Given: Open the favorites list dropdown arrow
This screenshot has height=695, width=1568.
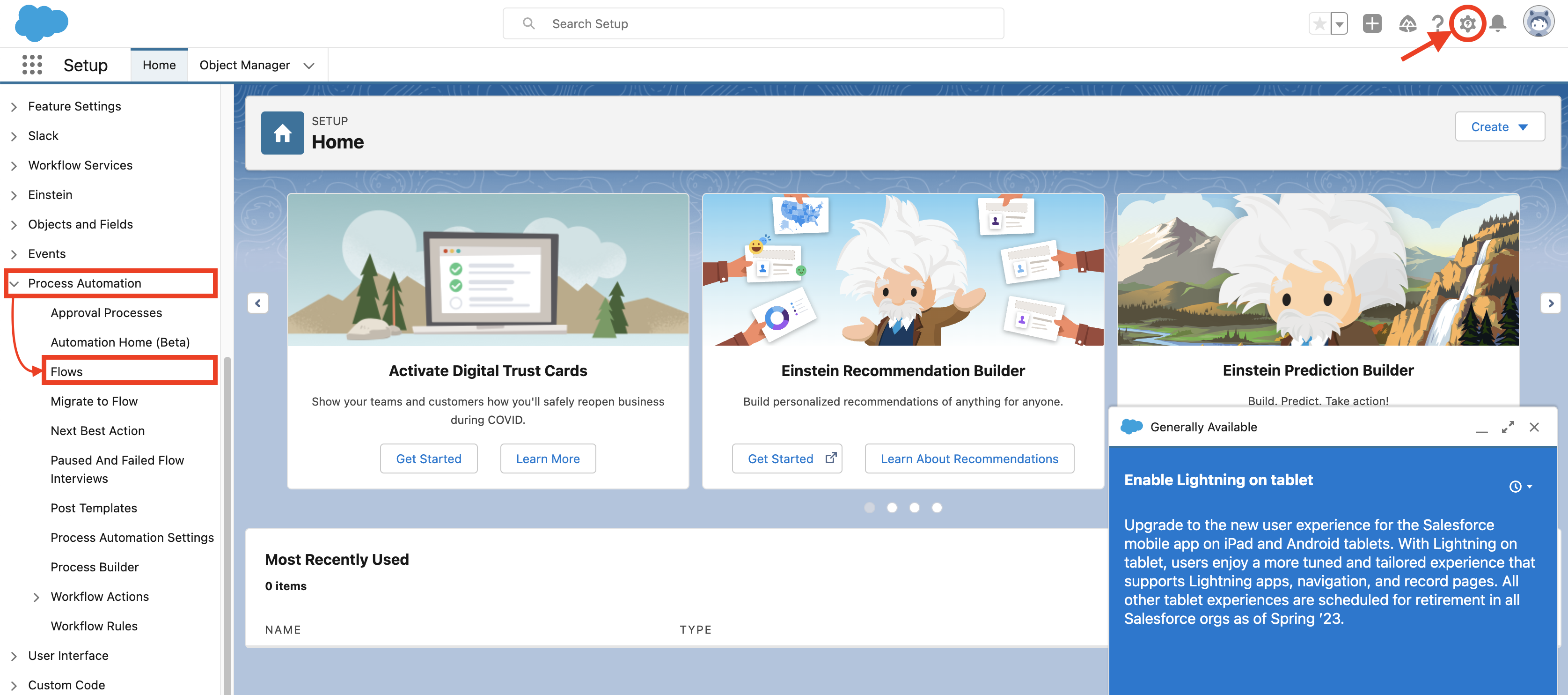Looking at the screenshot, I should pos(1340,24).
